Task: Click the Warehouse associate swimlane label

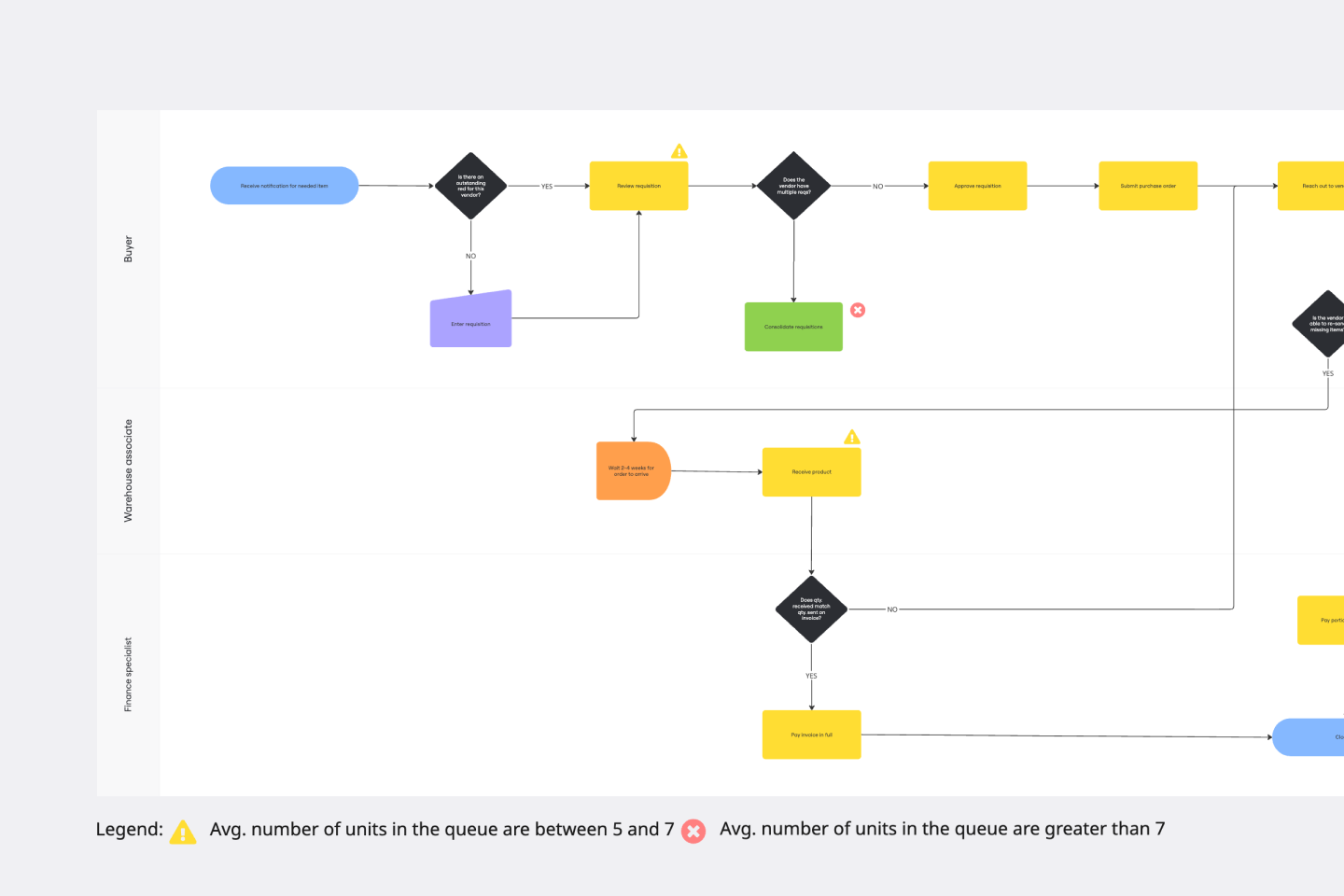Action: click(129, 470)
